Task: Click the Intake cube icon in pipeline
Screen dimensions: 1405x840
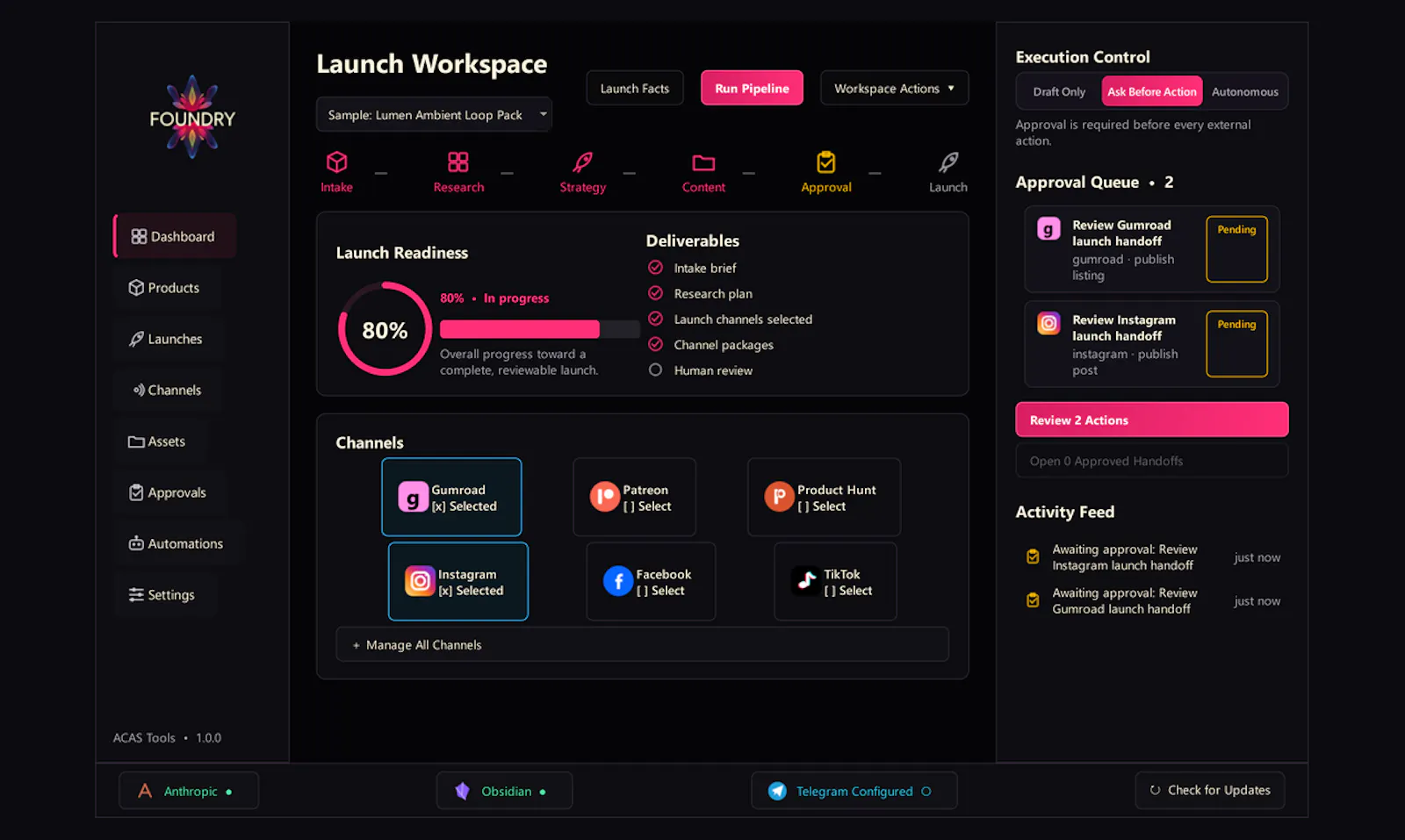Action: tap(336, 162)
